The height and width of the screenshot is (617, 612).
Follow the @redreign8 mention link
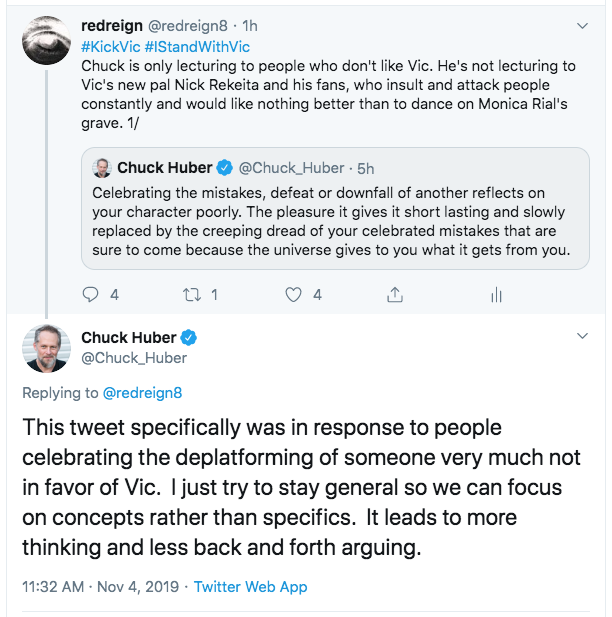pyautogui.click(x=142, y=393)
